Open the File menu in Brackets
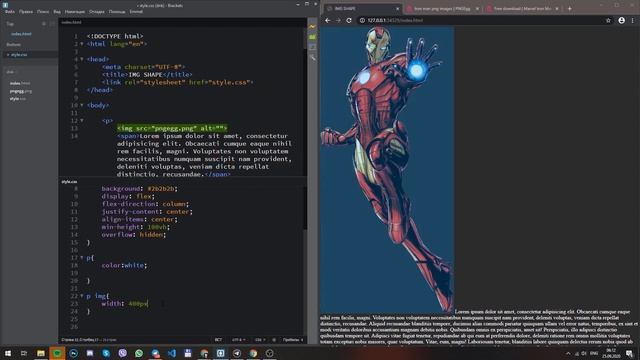Image resolution: width=640 pixels, height=360 pixels. [9, 12]
